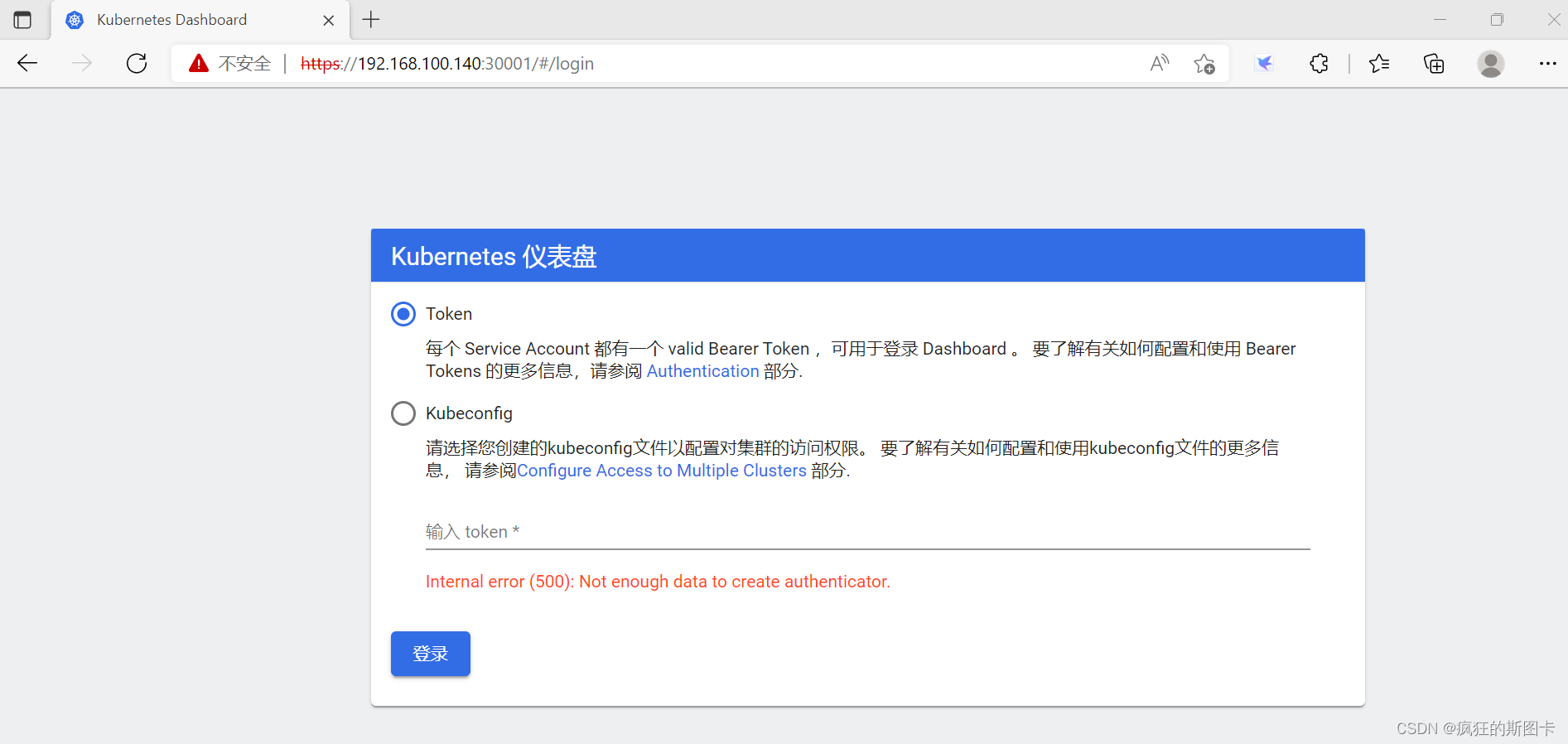Close the Kubernetes Dashboard tab
Viewport: 1568px width, 744px height.
pos(329,20)
